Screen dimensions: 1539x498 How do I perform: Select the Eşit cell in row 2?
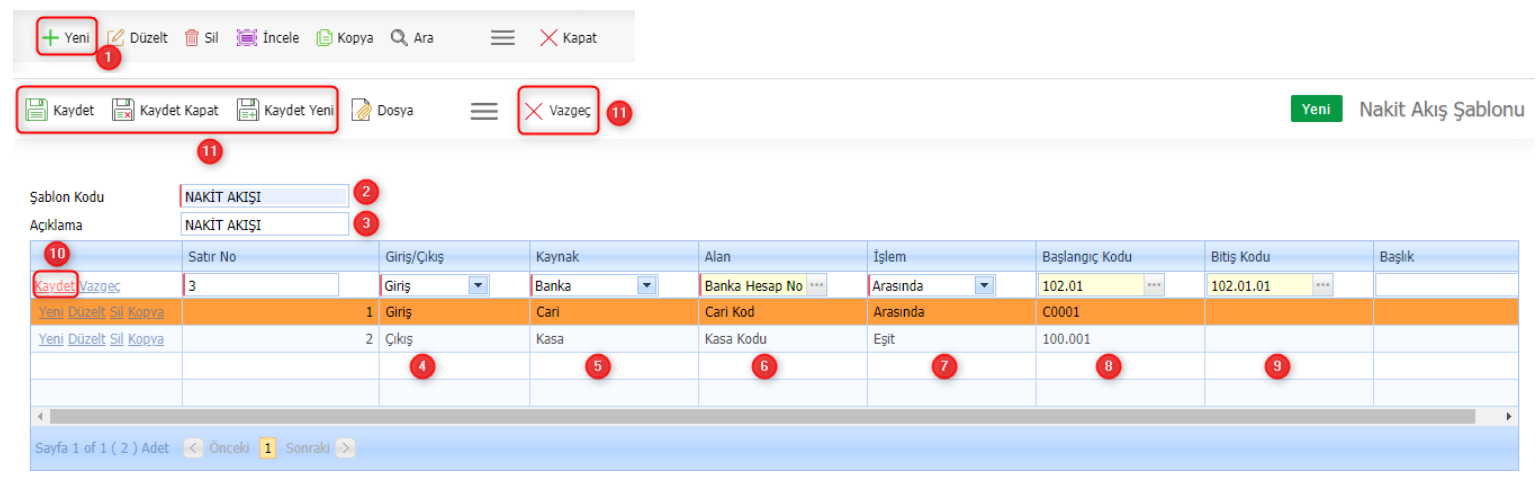tap(951, 339)
